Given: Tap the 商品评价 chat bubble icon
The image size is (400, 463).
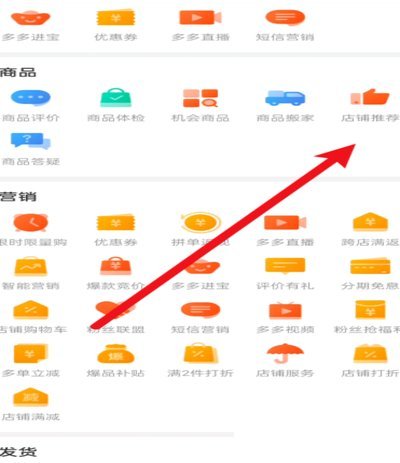Looking at the screenshot, I should point(31,98).
